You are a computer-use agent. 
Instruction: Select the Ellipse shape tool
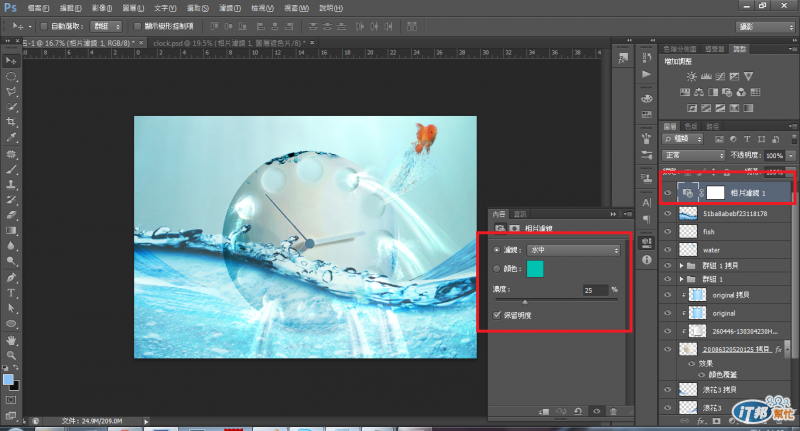click(x=11, y=324)
